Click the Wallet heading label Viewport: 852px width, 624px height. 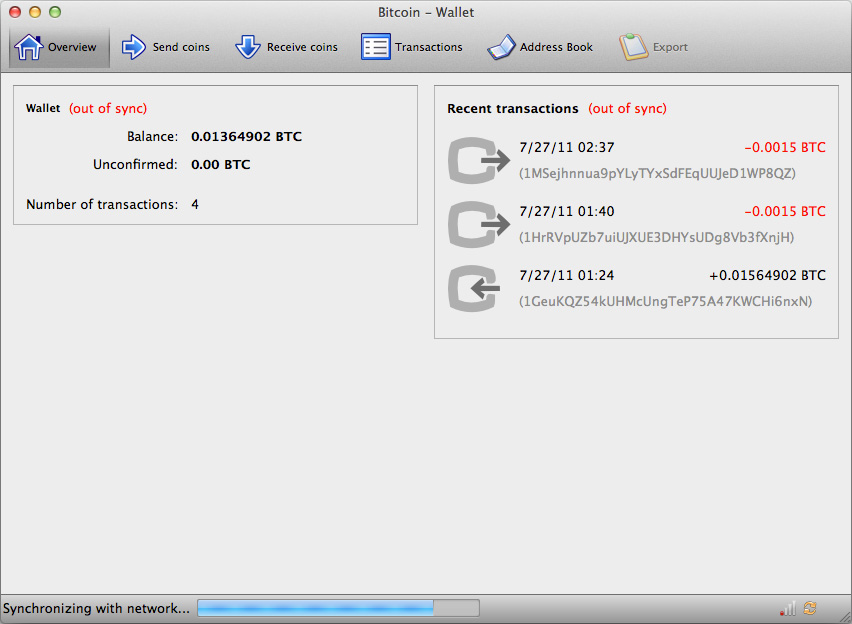[43, 108]
